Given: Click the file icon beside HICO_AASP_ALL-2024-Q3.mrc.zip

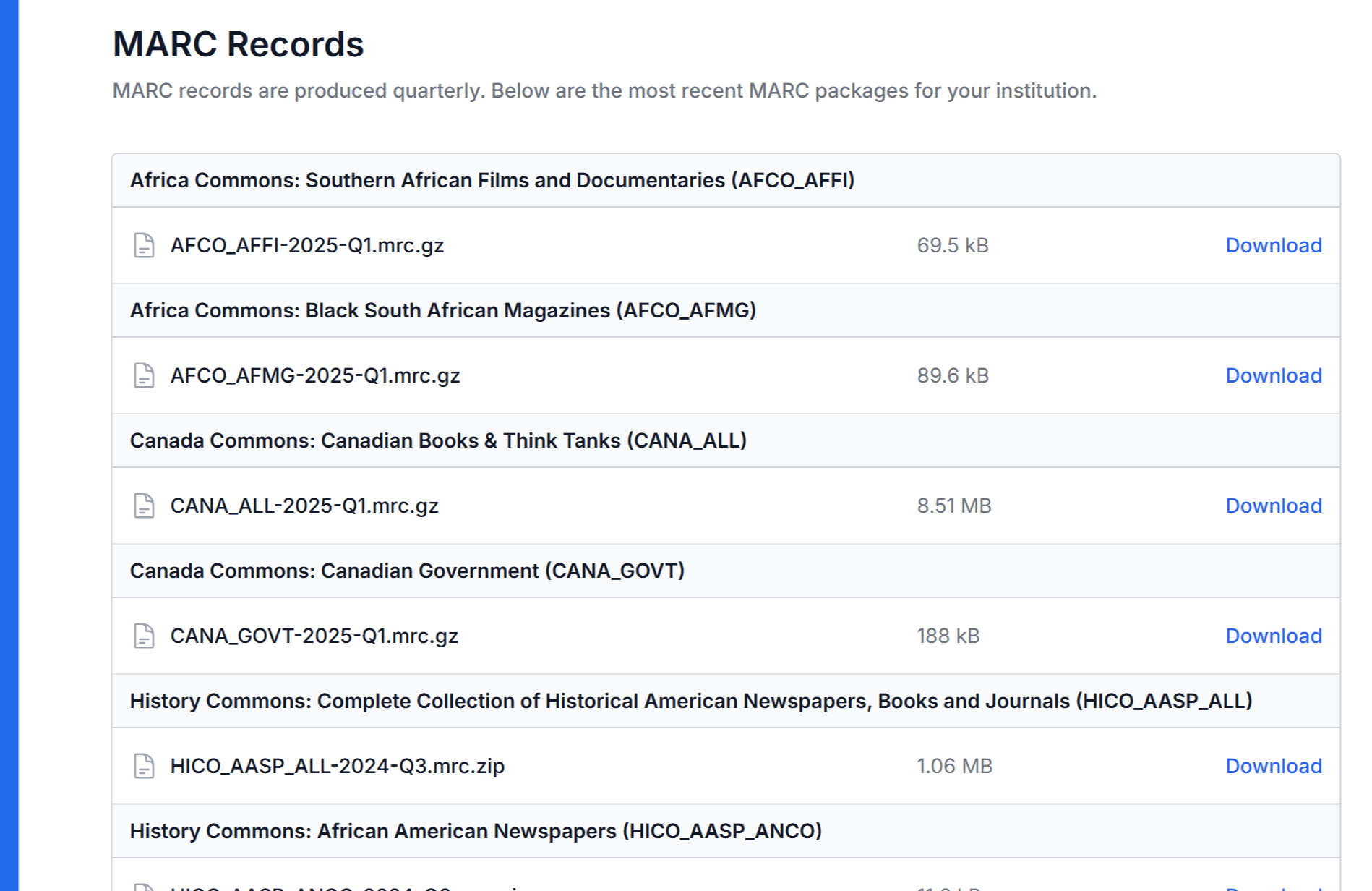Looking at the screenshot, I should pyautogui.click(x=144, y=766).
